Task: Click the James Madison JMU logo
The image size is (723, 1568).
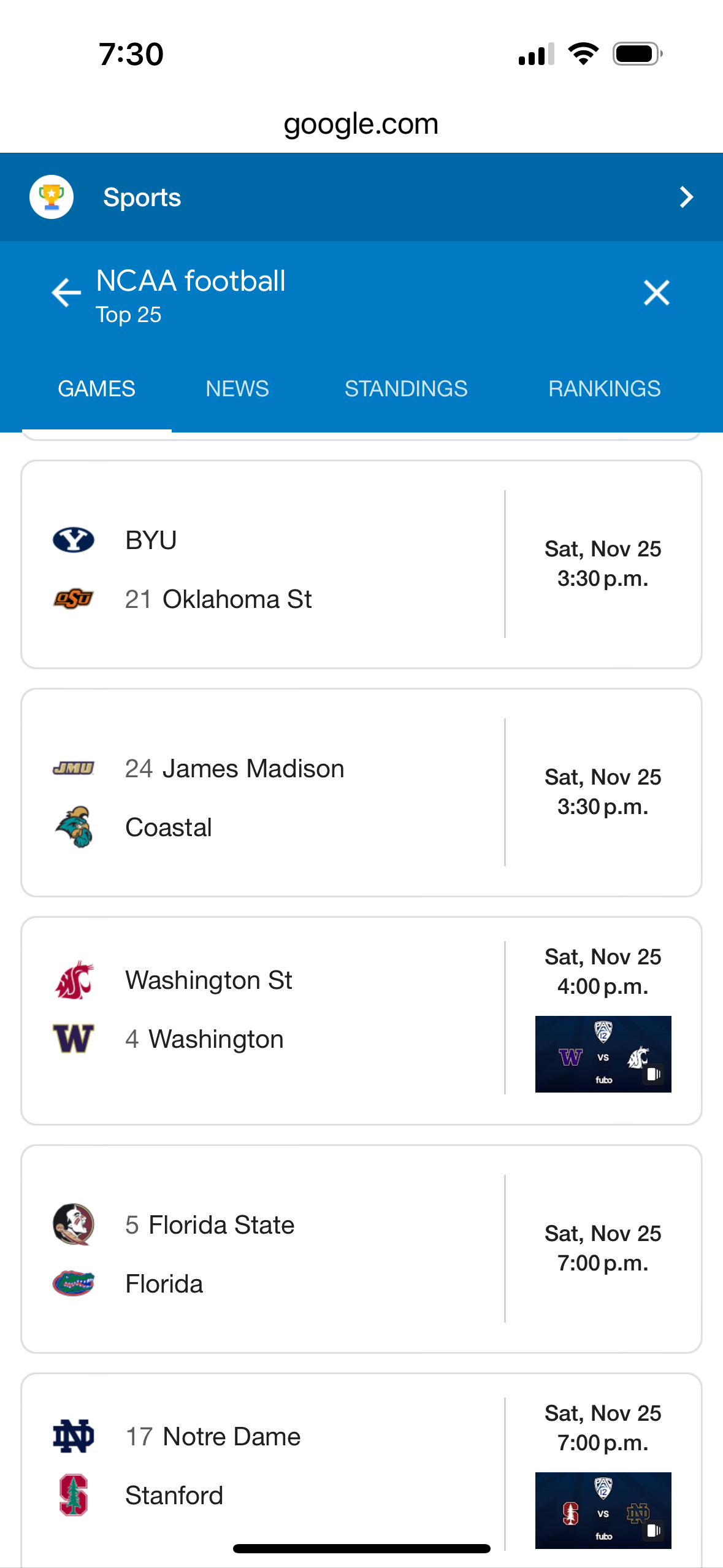Action: (x=74, y=768)
